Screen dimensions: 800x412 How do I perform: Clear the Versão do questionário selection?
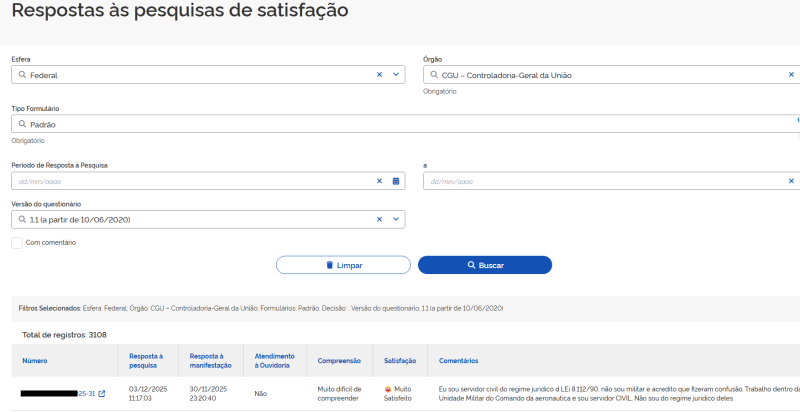379,219
